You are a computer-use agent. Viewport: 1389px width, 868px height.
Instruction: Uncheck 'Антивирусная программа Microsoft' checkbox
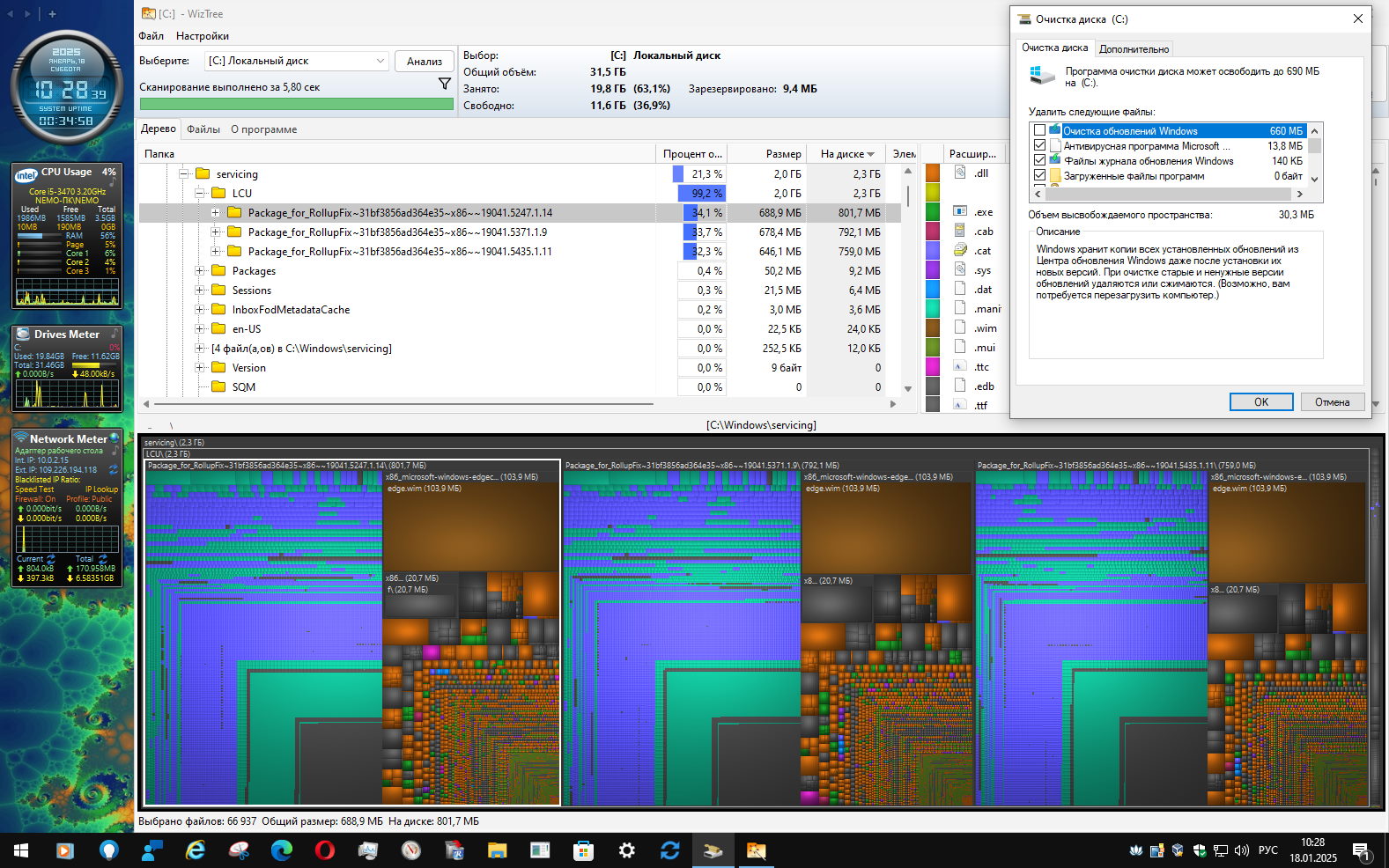[x=1039, y=146]
